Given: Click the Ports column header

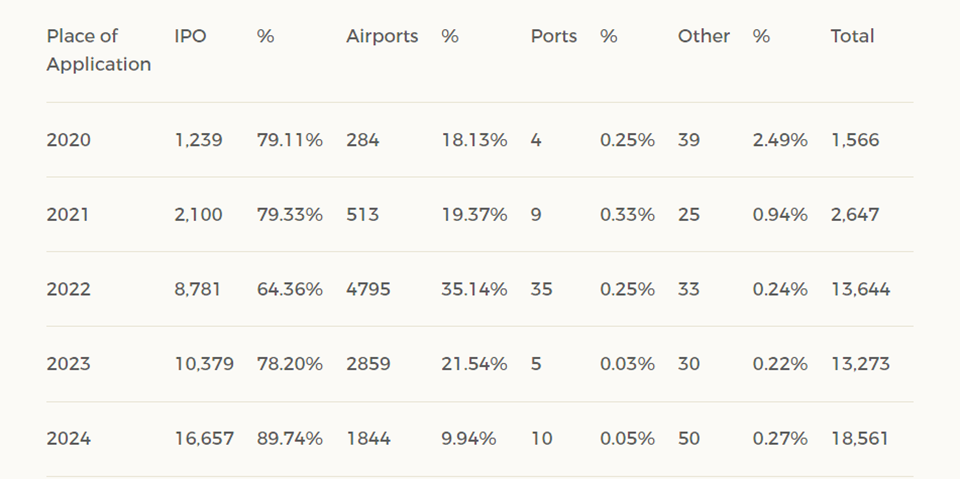Looking at the screenshot, I should [x=553, y=36].
